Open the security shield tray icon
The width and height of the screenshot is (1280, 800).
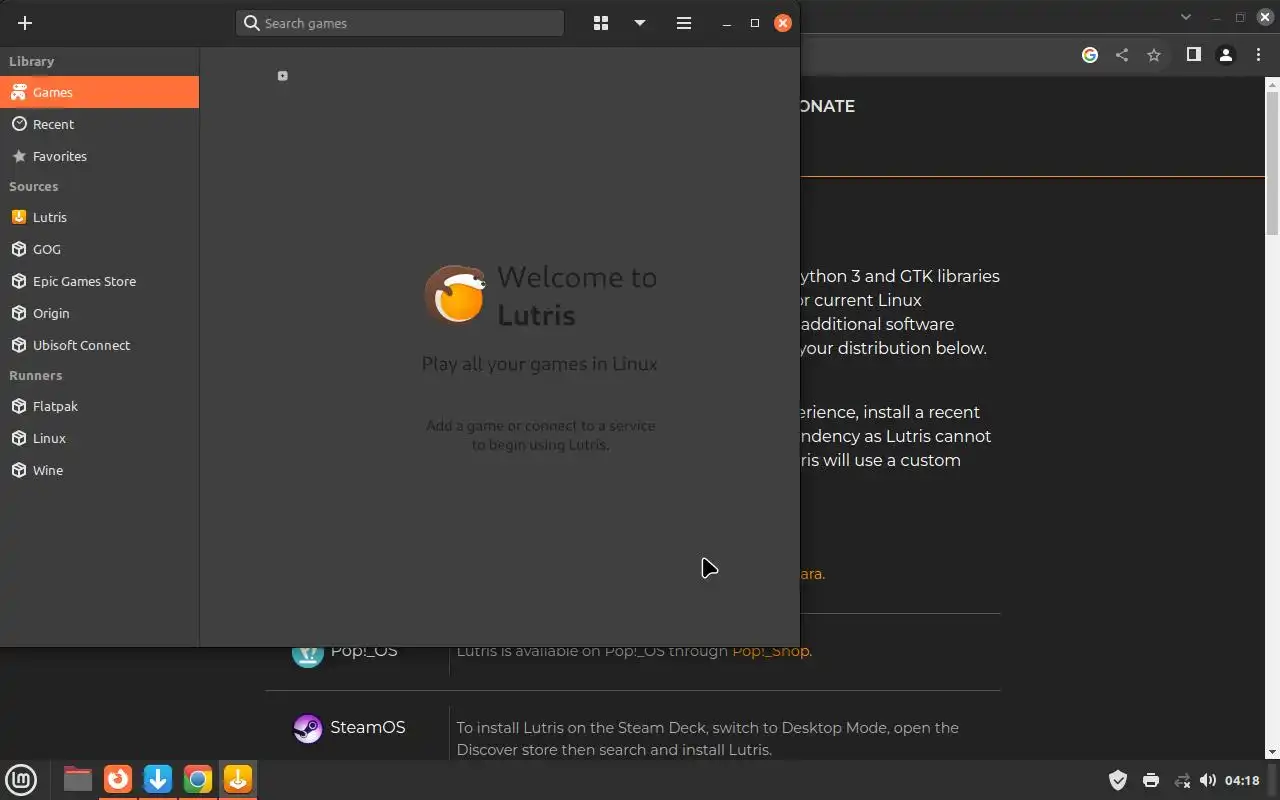[1118, 780]
